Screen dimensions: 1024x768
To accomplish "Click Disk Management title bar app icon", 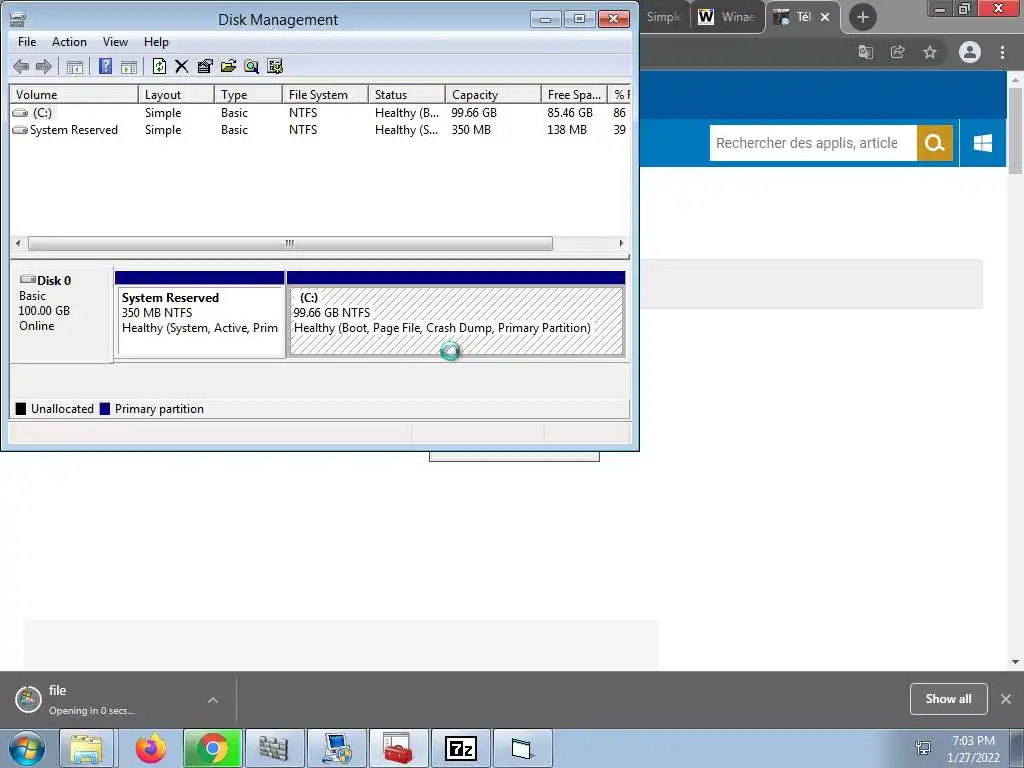I will click(x=18, y=19).
